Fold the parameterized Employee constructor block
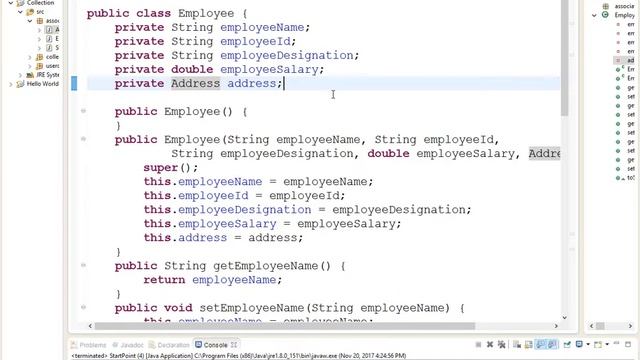Viewport: 640px width, 360px height. [x=83, y=139]
